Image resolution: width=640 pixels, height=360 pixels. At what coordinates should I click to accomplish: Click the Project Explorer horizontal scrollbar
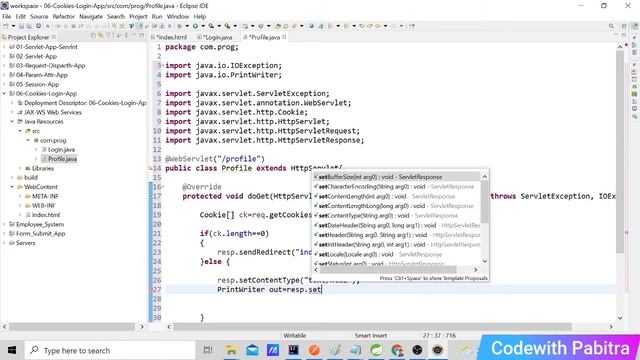tap(72, 327)
